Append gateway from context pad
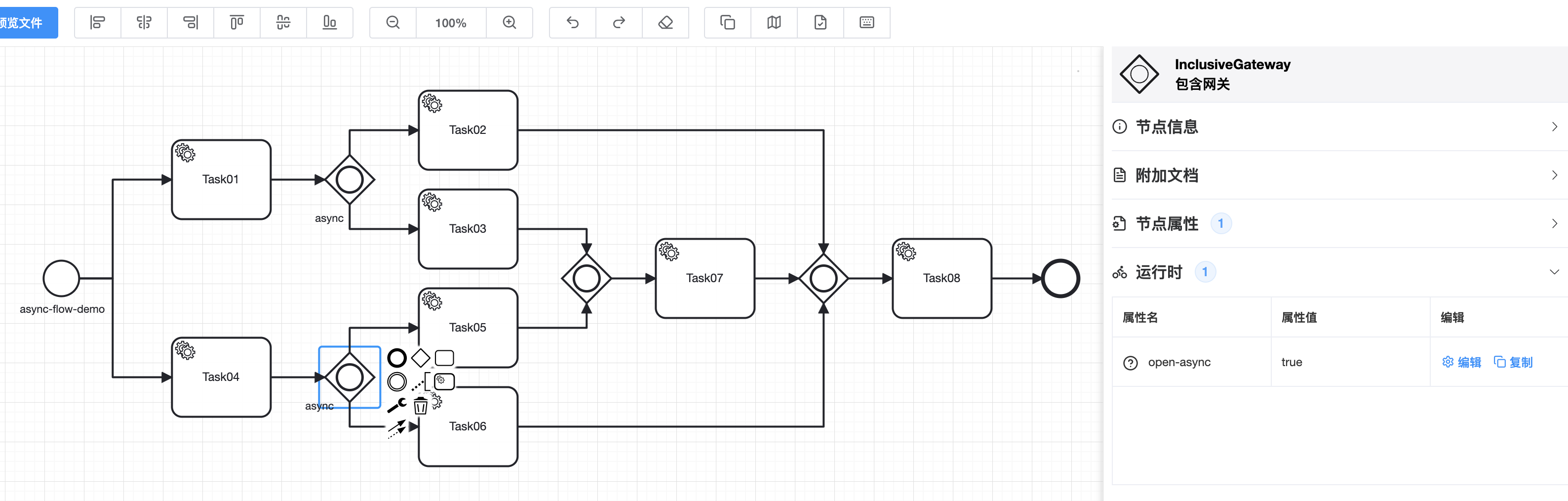Image resolution: width=1568 pixels, height=501 pixels. pyautogui.click(x=421, y=358)
